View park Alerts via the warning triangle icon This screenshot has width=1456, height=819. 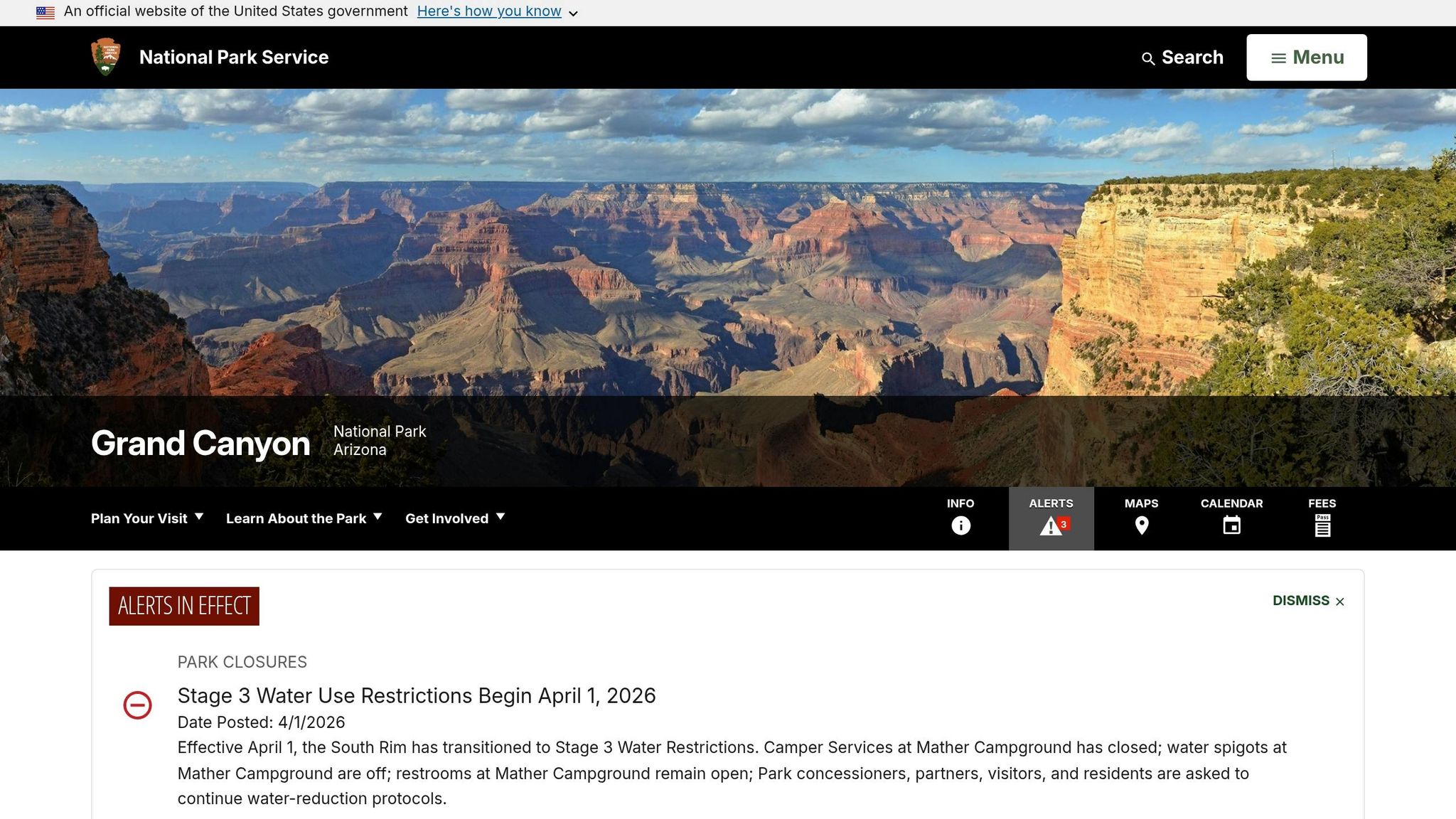pyautogui.click(x=1050, y=526)
